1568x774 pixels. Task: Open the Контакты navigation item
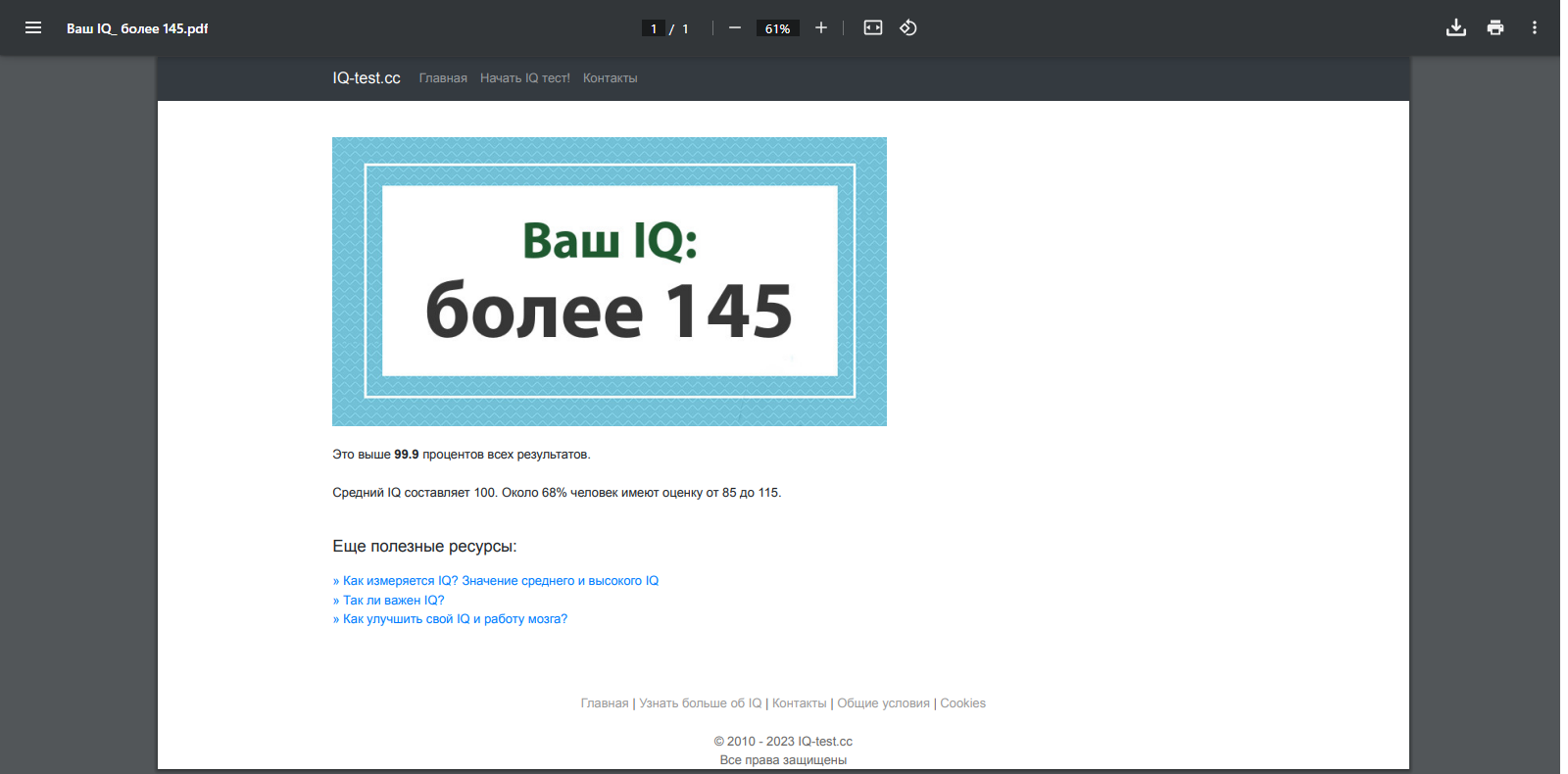(610, 78)
